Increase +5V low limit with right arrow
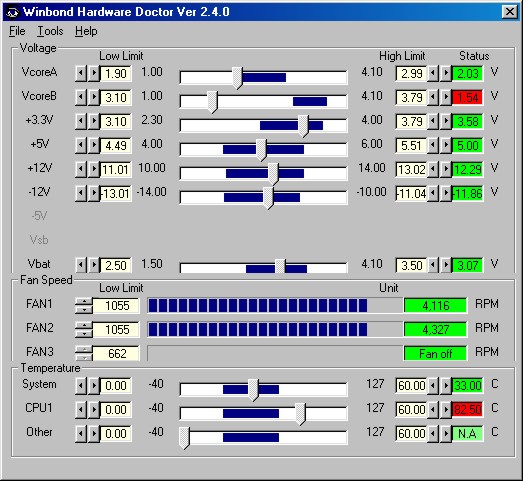The width and height of the screenshot is (523, 481). 94,145
